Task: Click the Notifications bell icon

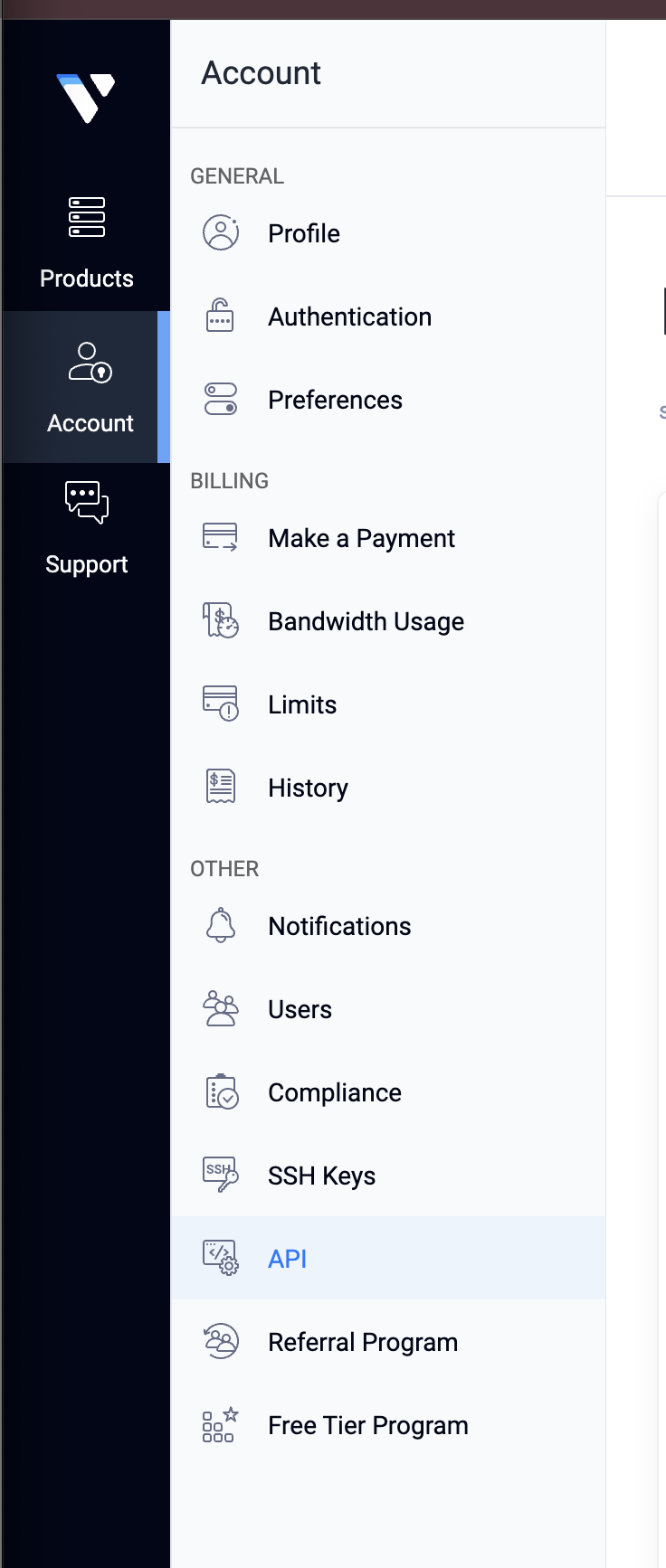Action: (x=221, y=925)
